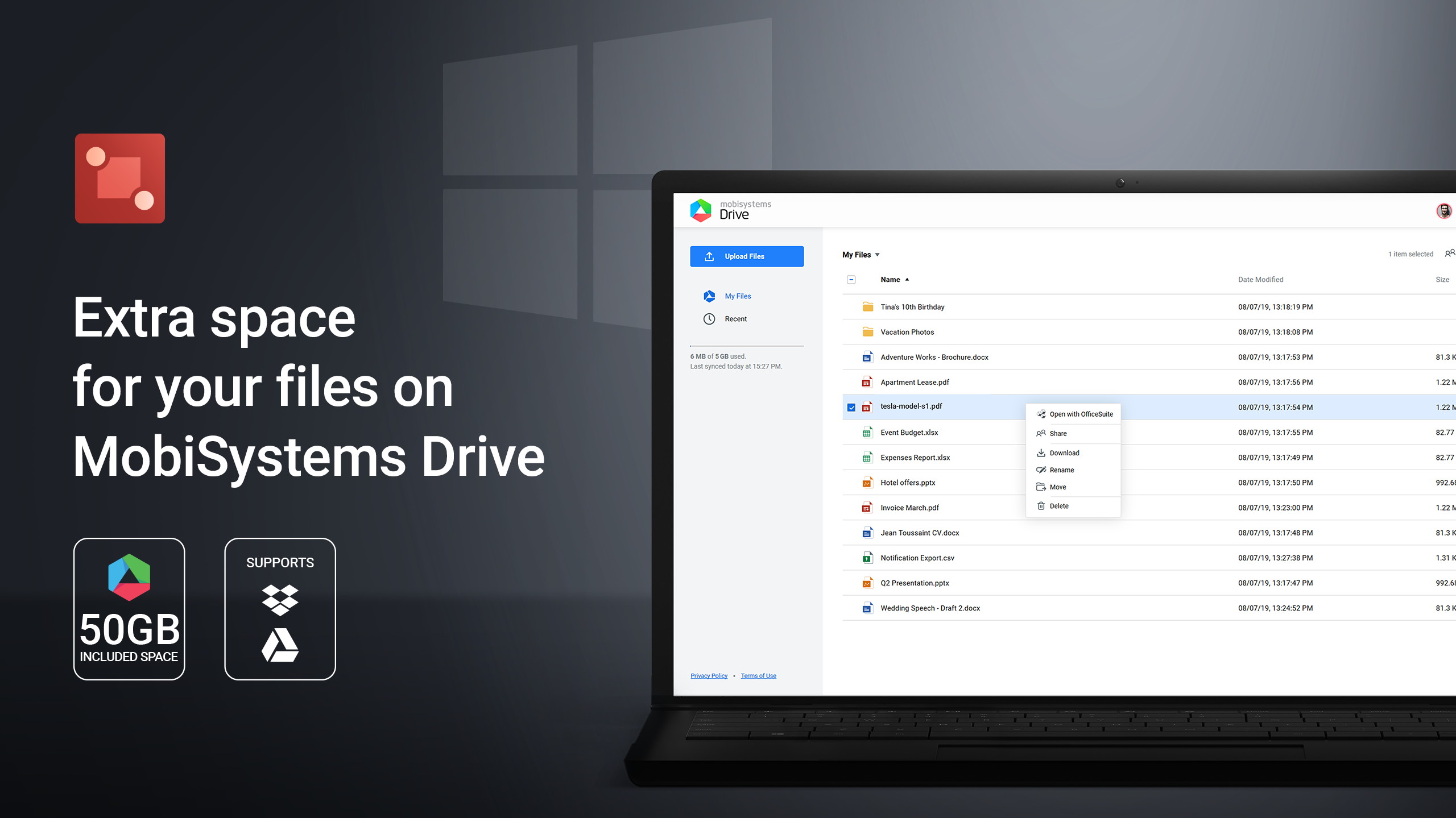Click the Q2 Presentation pptx icon
Viewport: 1456px width, 818px height.
click(x=867, y=583)
